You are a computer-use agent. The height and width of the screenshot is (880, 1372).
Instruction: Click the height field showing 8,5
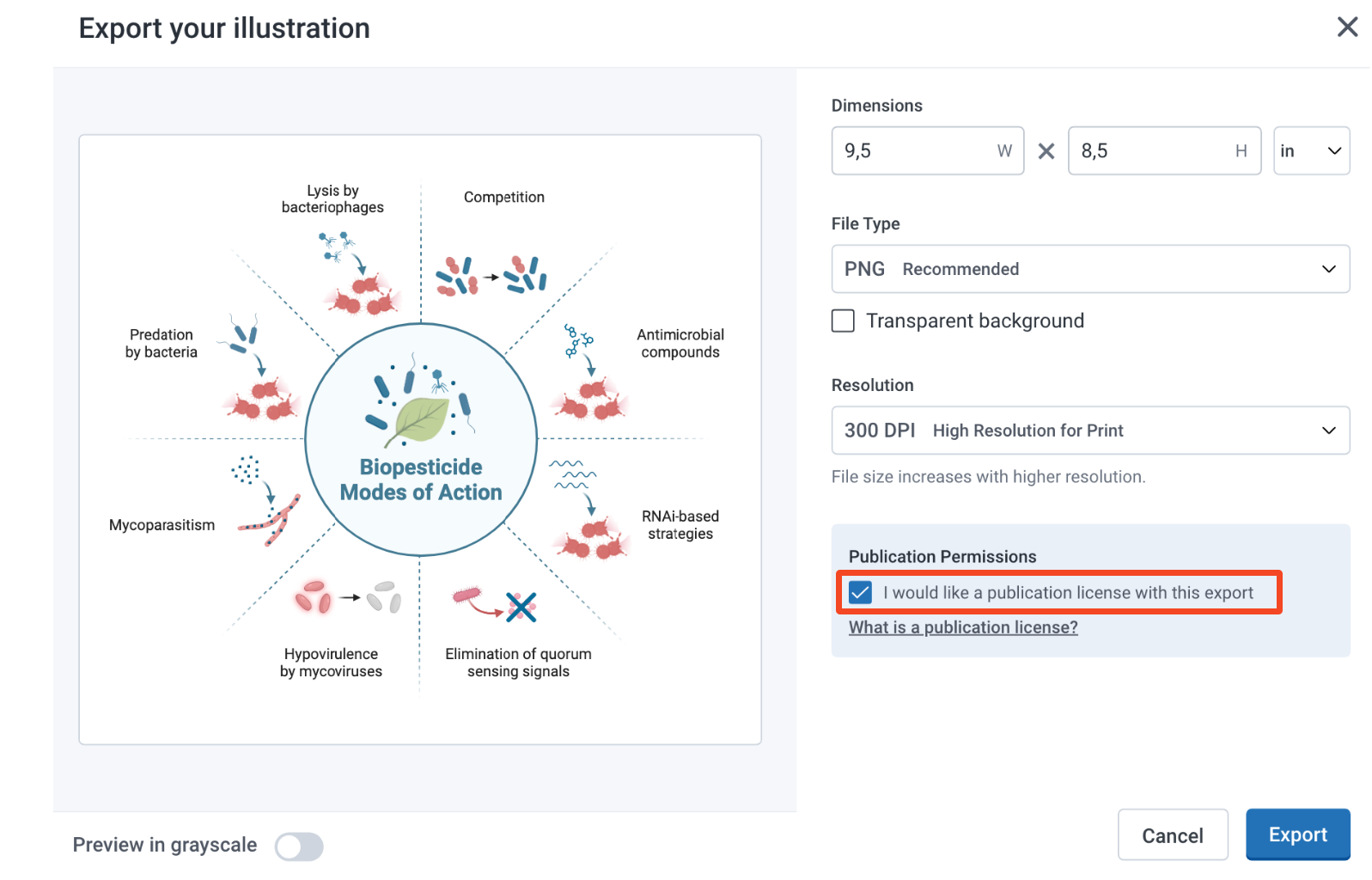1164,151
